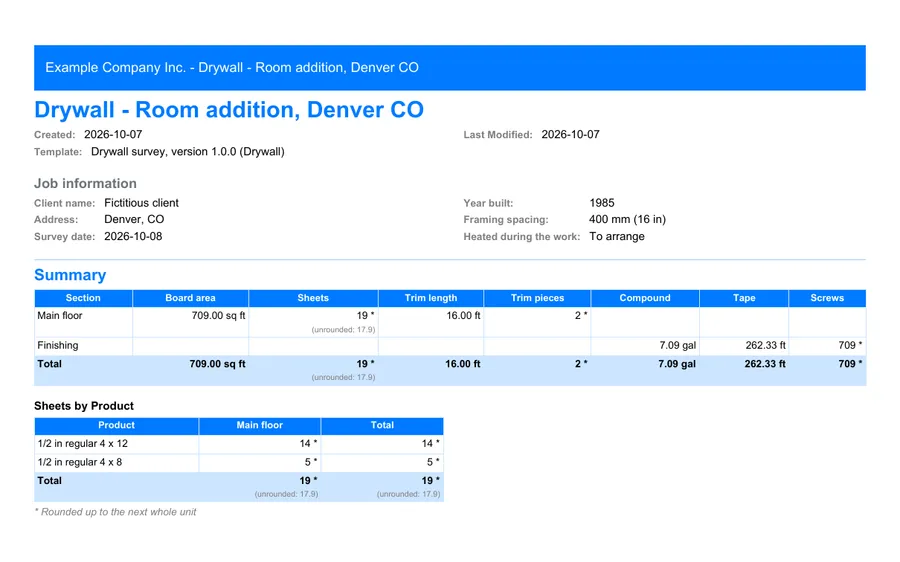This screenshot has height=562, width=900.
Task: Click the bold total compound 7.09 gal
Action: [677, 364]
